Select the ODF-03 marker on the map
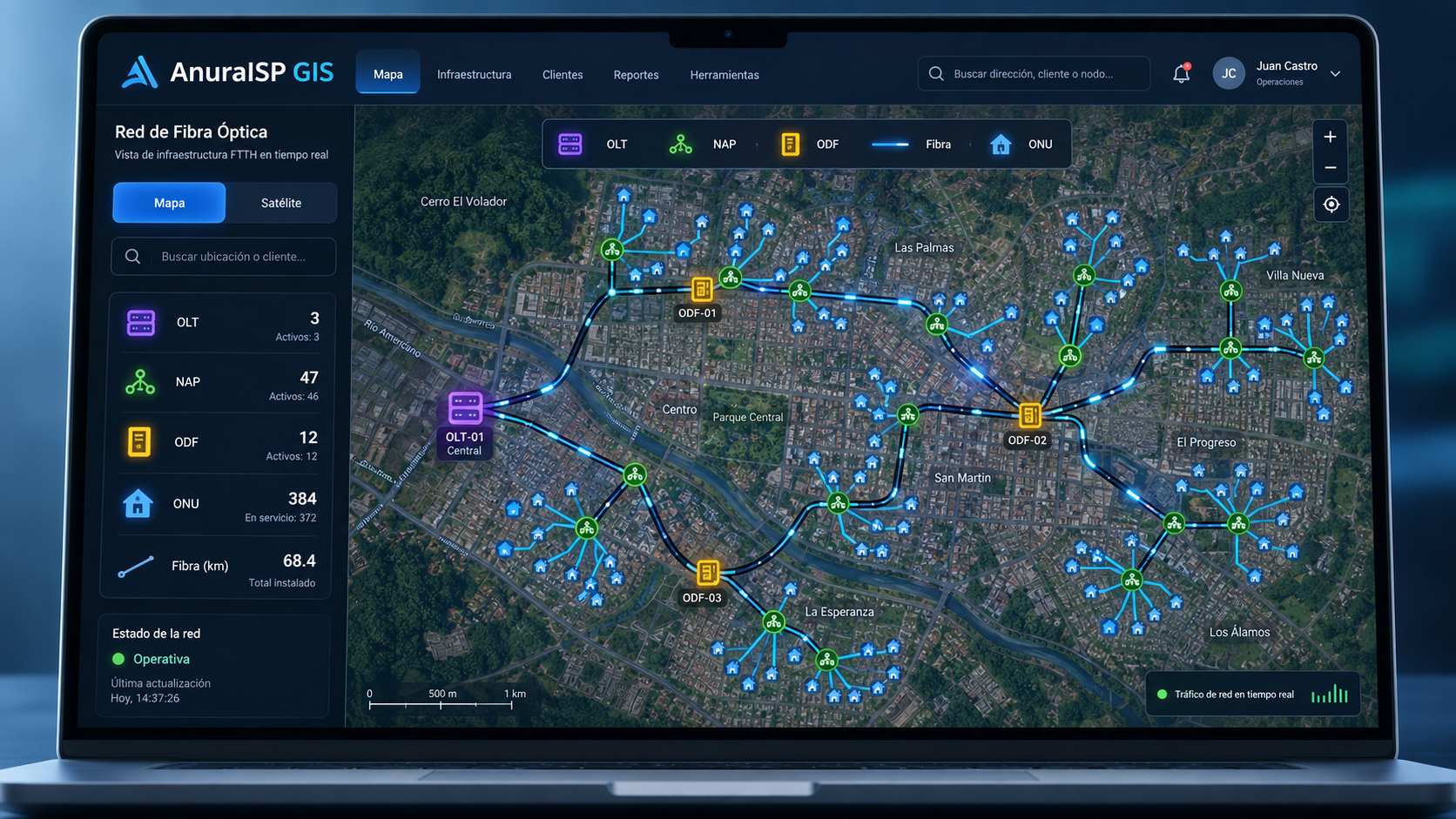 coord(708,573)
